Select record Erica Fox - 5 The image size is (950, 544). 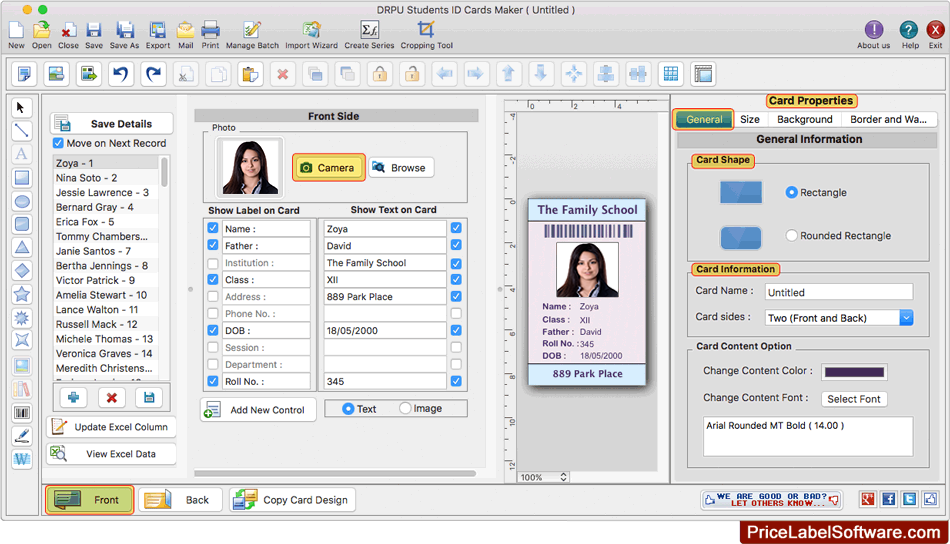(x=107, y=222)
